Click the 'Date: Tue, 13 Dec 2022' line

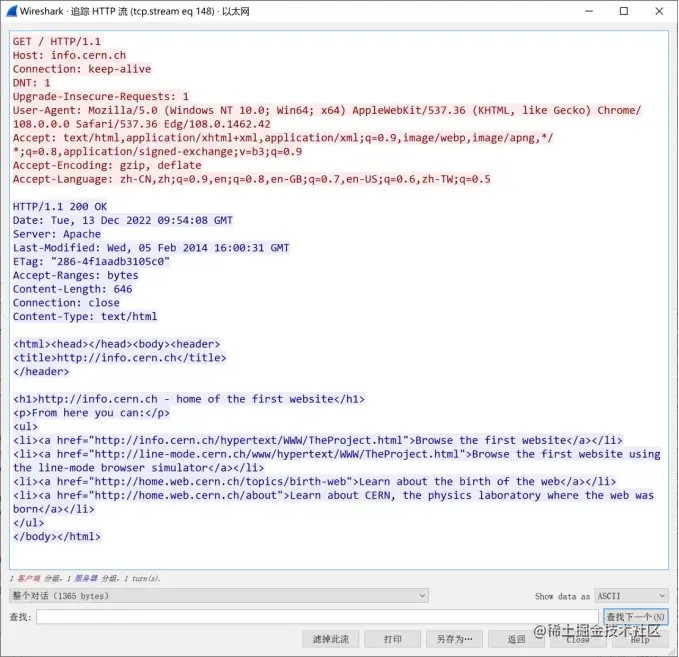[123, 220]
